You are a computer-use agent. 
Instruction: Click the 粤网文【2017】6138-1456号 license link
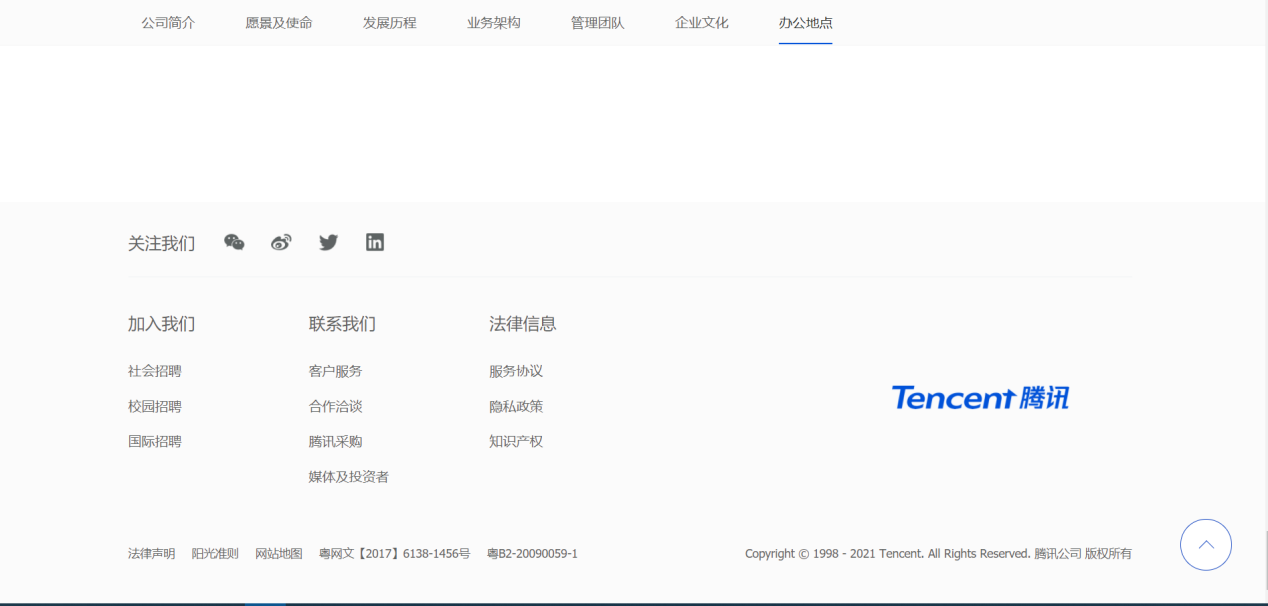pos(395,553)
